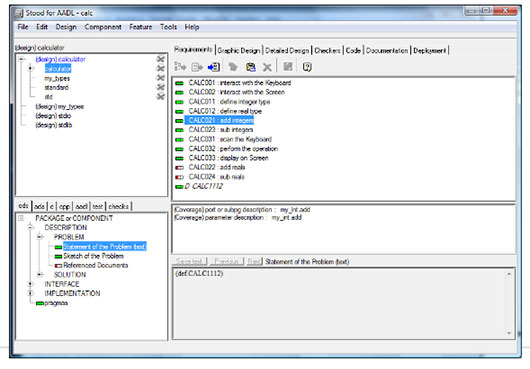Click the green status icon of CALC021
The height and width of the screenshot is (369, 530).
[179, 121]
